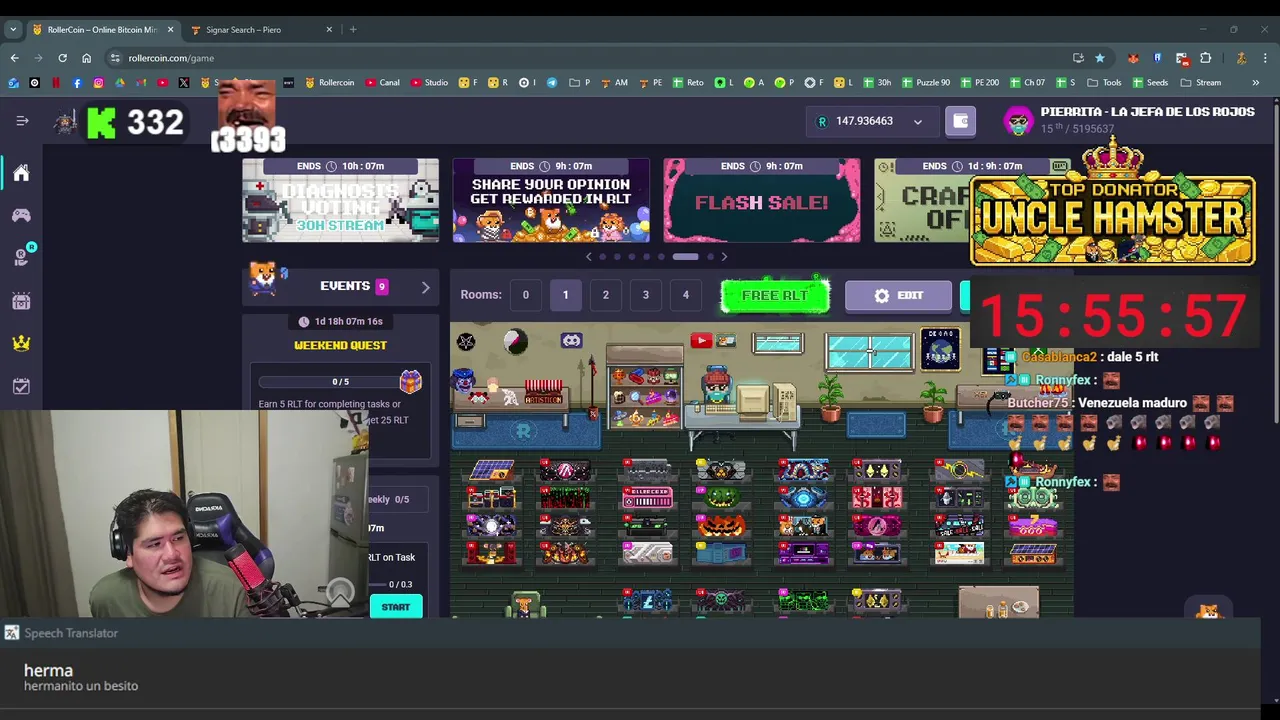This screenshot has width=1280, height=720.
Task: Go to previous banner with left arrow
Action: pyautogui.click(x=588, y=257)
